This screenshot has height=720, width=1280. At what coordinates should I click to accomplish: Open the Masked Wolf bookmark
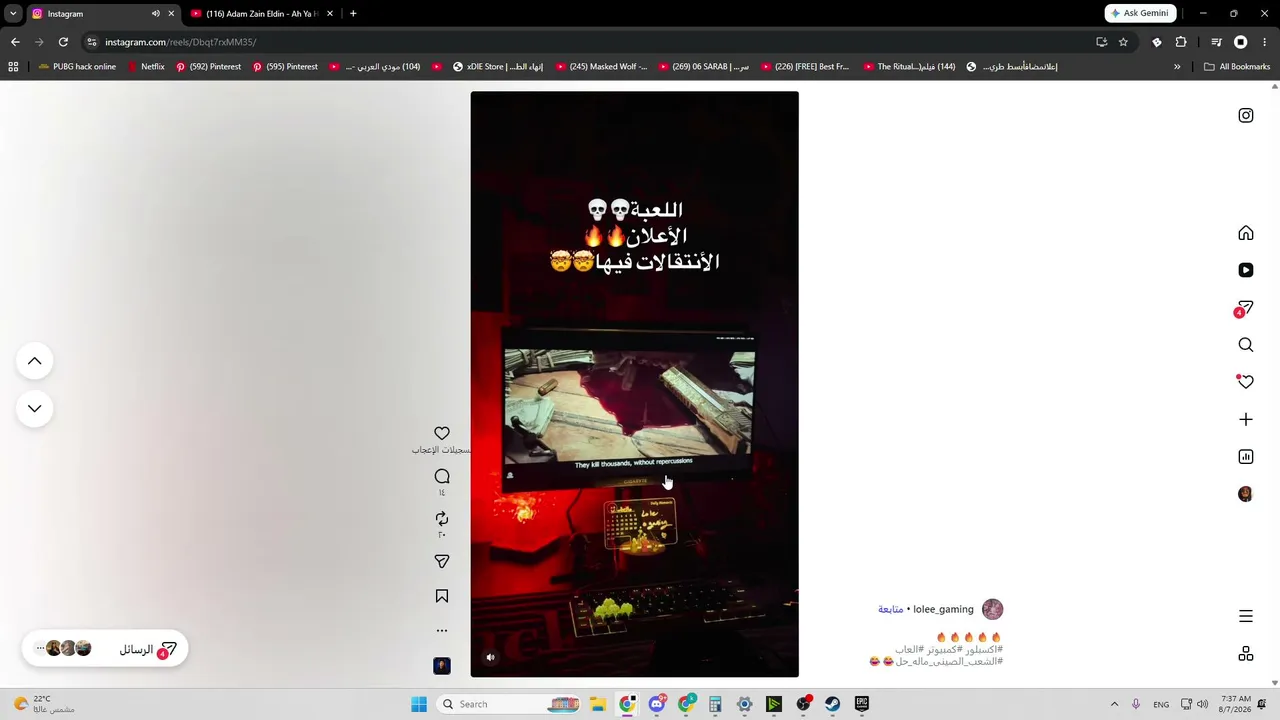tap(601, 67)
